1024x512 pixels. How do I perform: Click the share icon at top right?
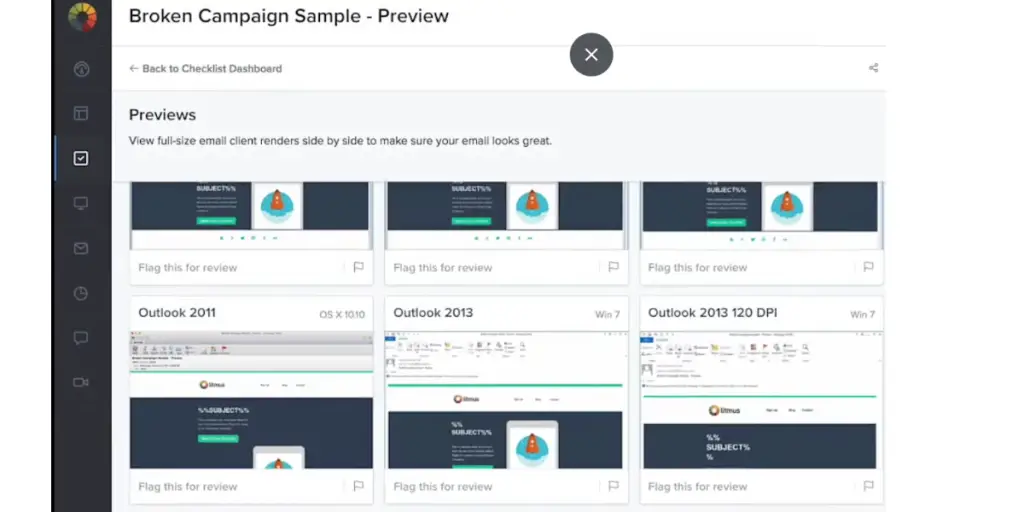click(x=873, y=69)
